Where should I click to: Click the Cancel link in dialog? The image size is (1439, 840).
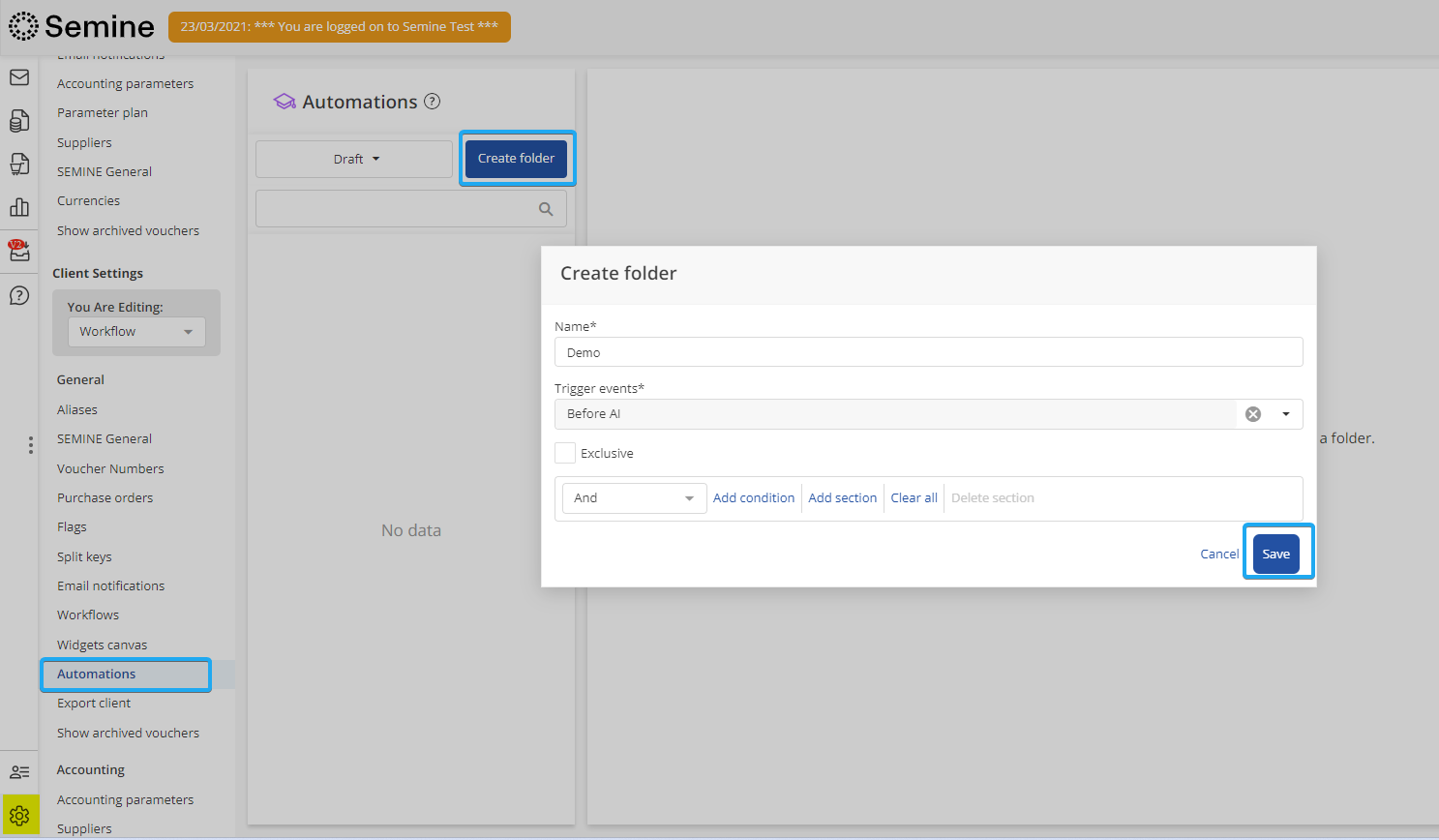pos(1218,555)
